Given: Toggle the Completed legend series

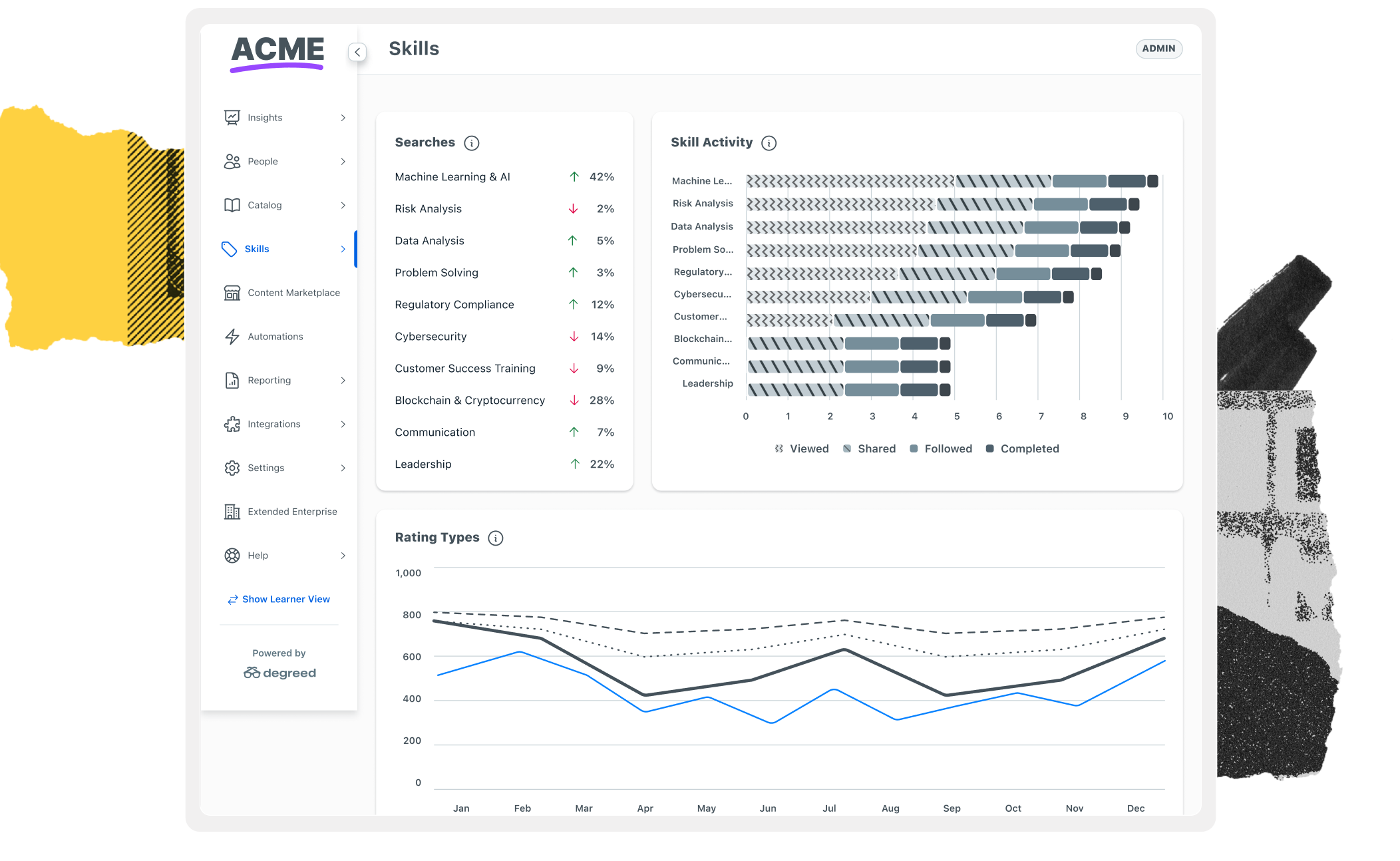Looking at the screenshot, I should coord(1023,449).
